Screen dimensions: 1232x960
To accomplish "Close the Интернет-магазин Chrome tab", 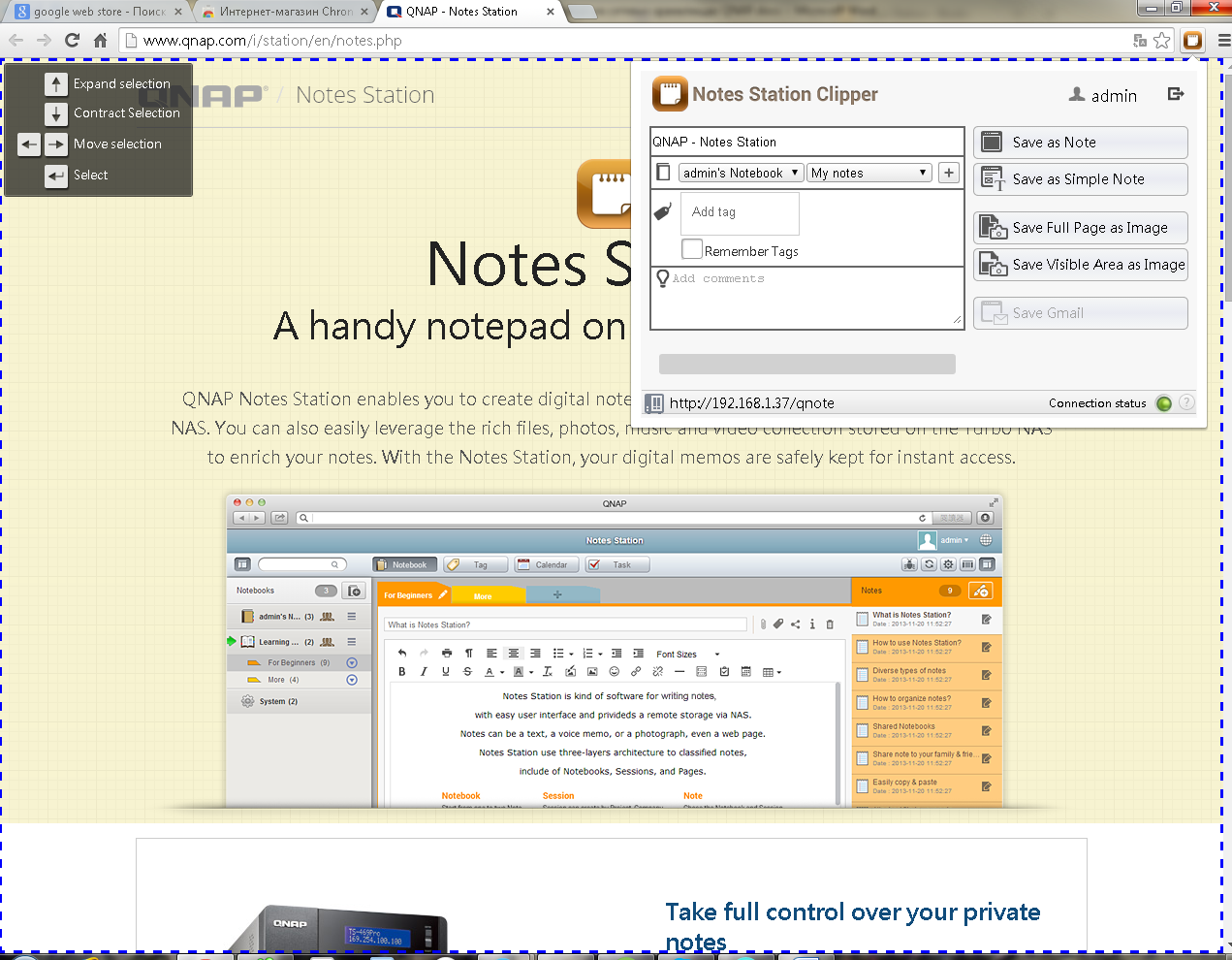I will point(365,12).
